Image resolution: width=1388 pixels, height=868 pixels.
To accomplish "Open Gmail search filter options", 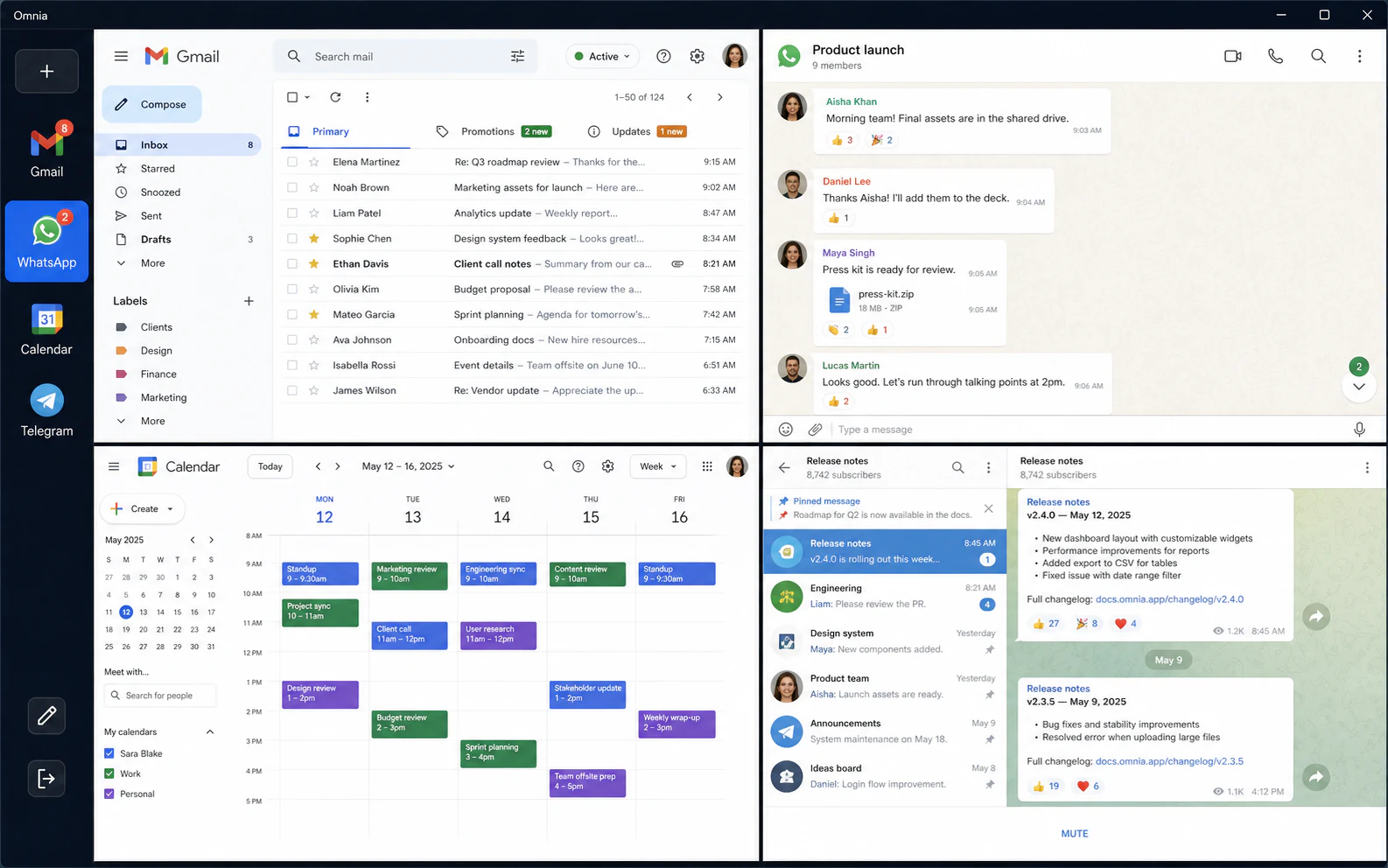I will (x=518, y=56).
